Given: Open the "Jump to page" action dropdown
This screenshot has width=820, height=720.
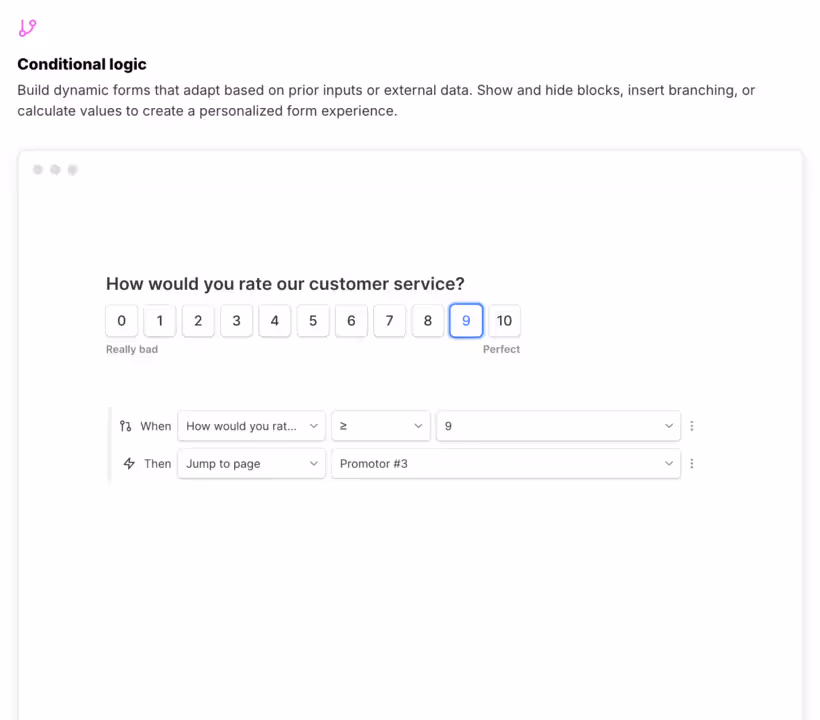Looking at the screenshot, I should 251,463.
